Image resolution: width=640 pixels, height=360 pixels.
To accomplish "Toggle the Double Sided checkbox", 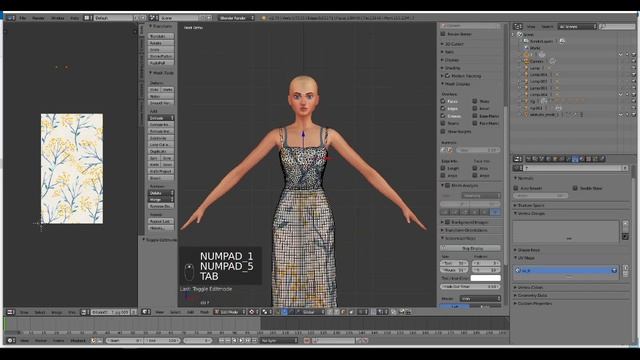I will point(575,188).
